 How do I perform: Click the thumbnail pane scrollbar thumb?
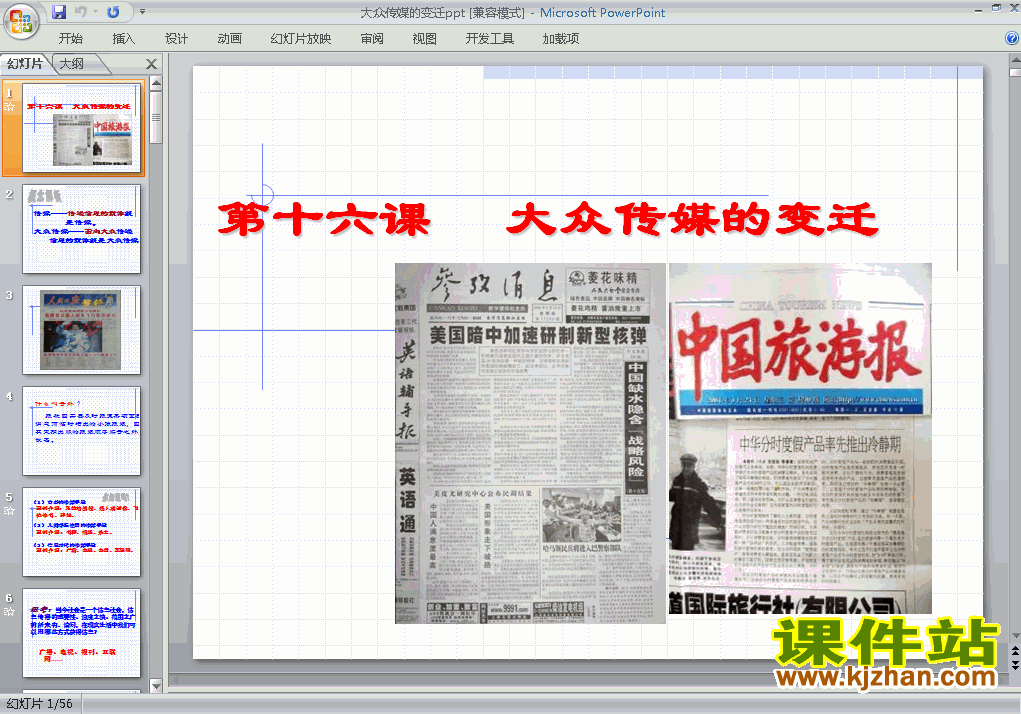[156, 117]
